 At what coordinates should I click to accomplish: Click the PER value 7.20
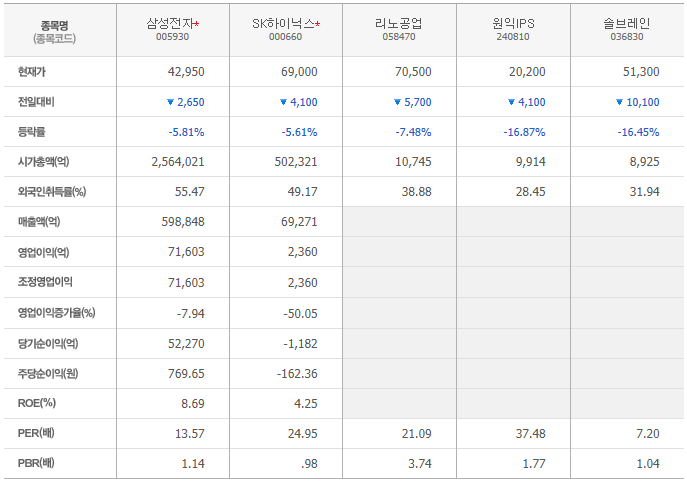[648, 434]
